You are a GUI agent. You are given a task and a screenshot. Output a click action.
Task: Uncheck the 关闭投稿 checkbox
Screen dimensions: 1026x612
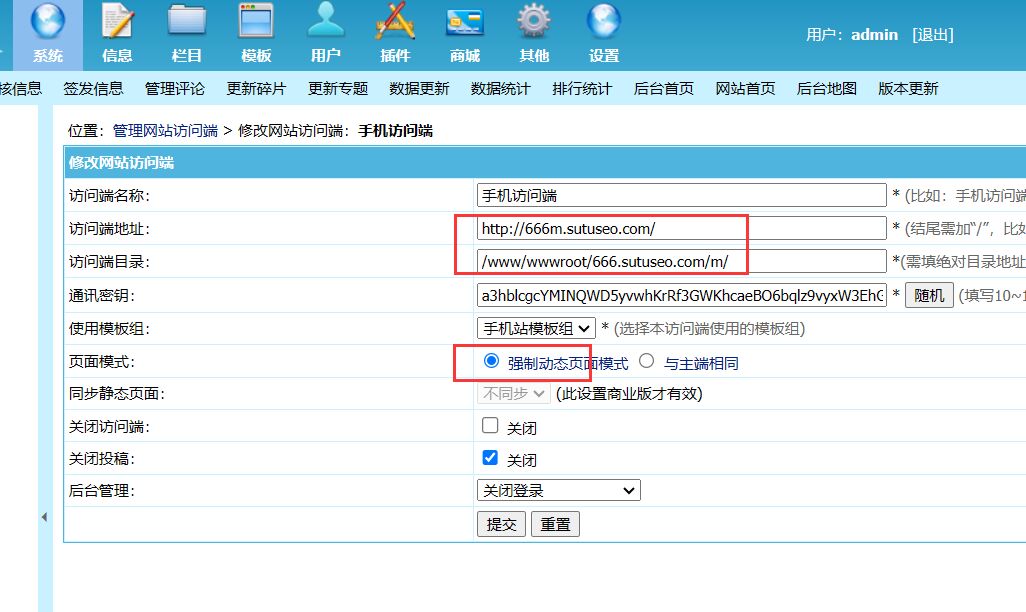coord(490,458)
